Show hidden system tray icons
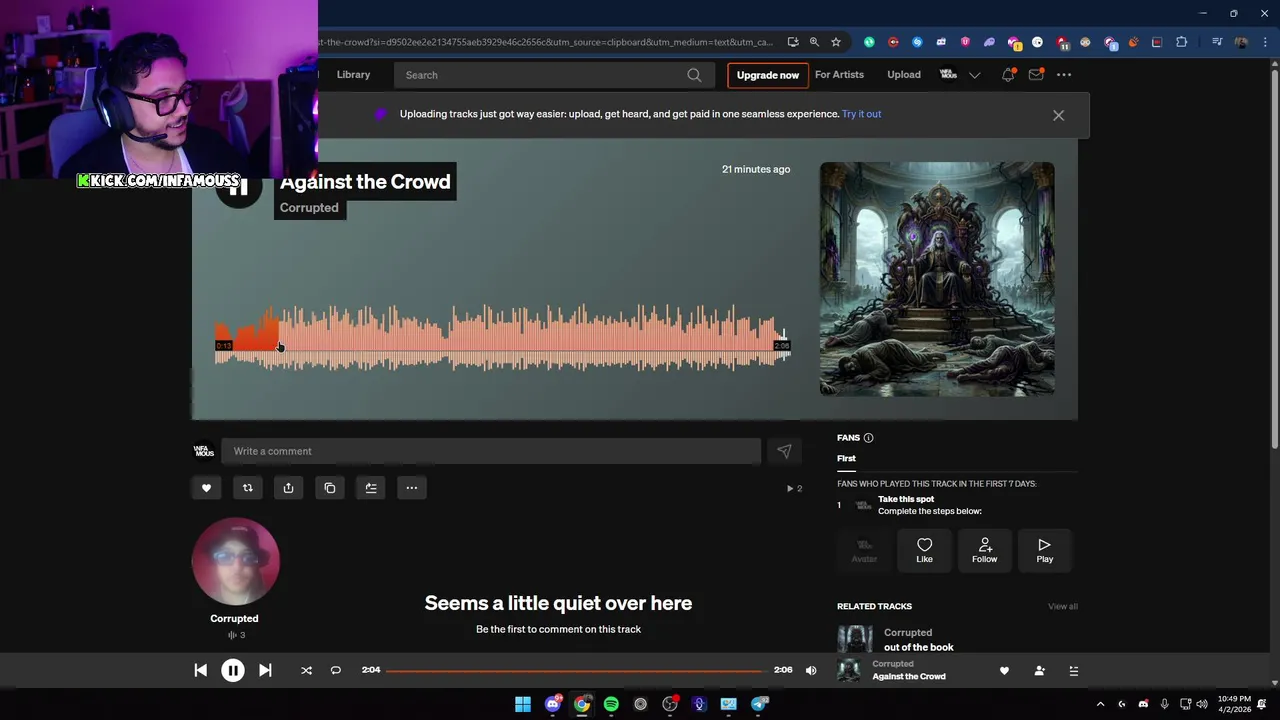 [1100, 704]
